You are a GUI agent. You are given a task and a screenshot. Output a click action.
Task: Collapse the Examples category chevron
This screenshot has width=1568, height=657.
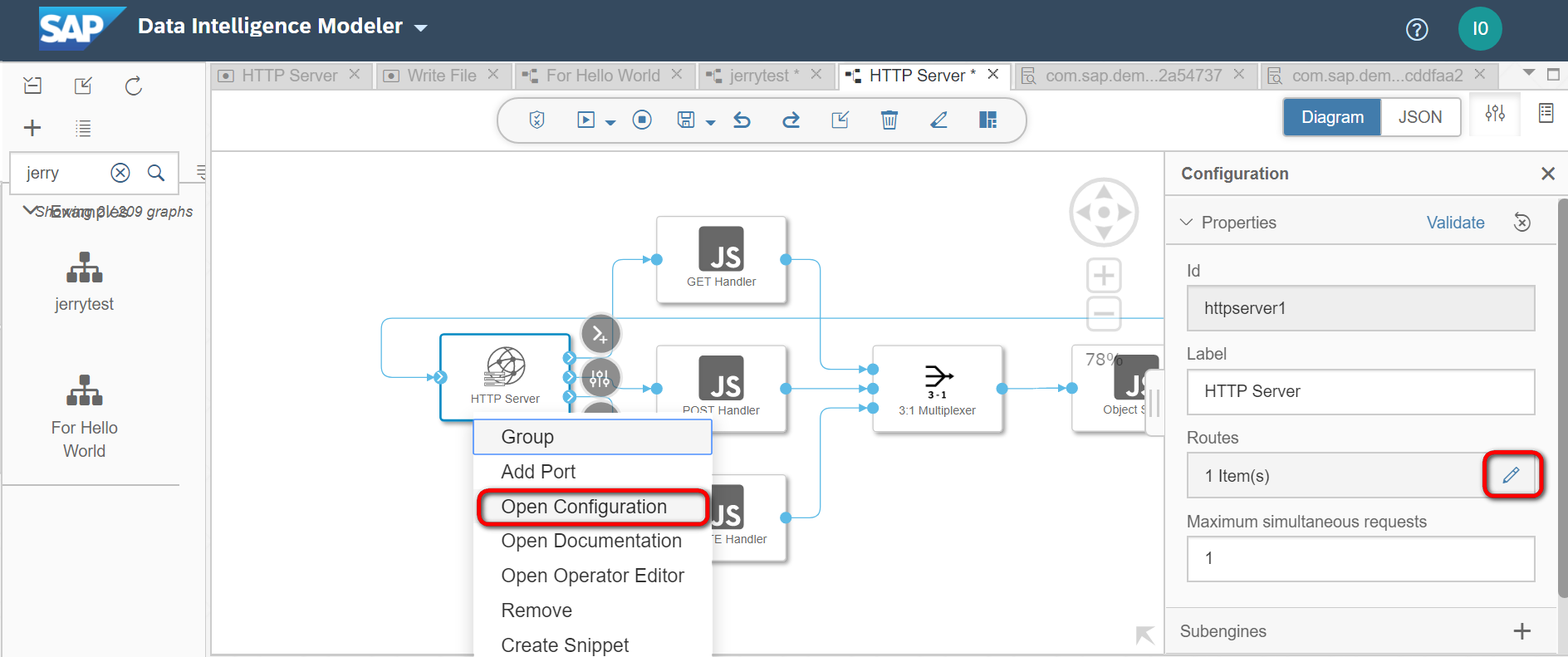29,210
